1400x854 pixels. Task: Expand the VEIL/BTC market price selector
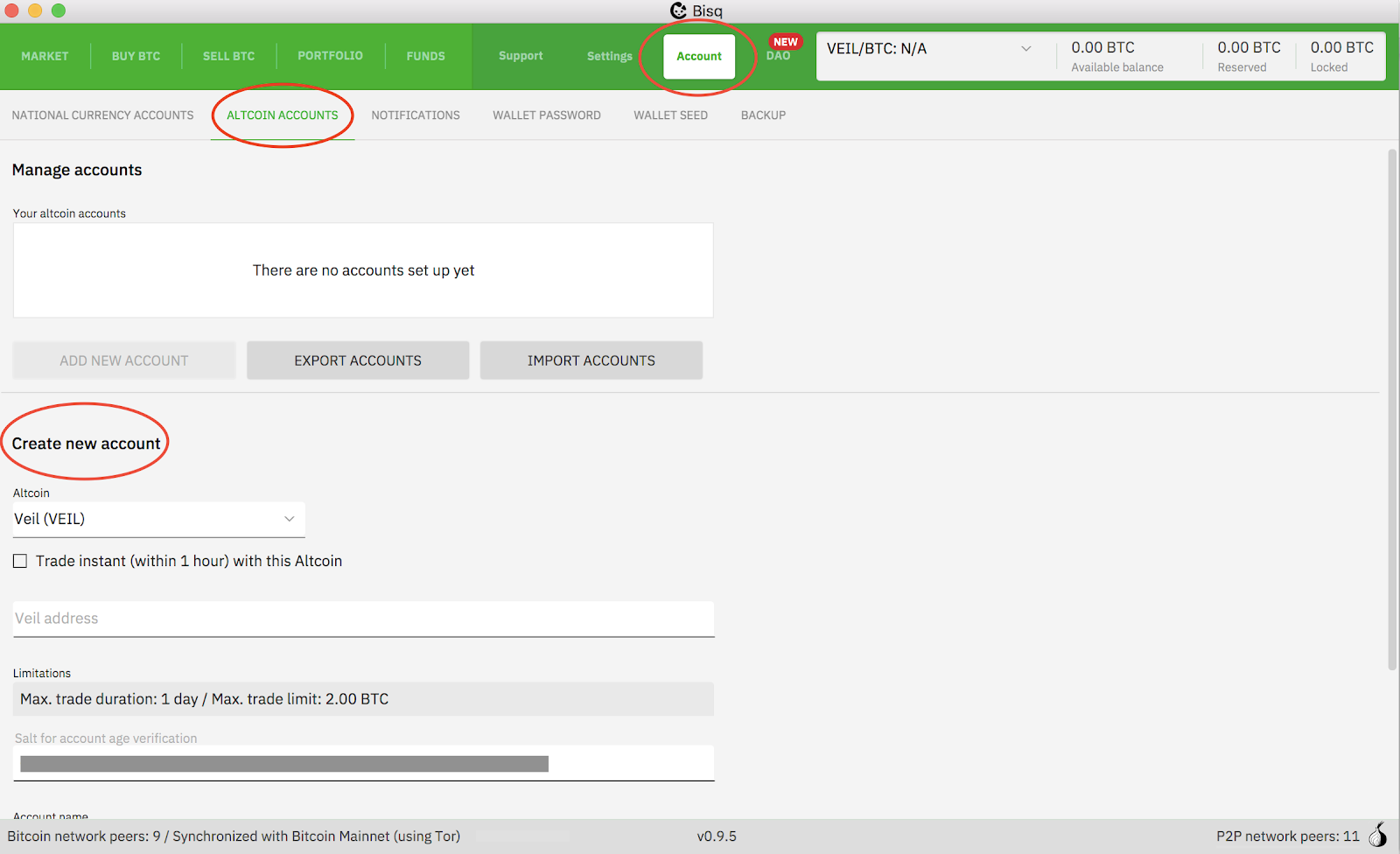tap(929, 49)
